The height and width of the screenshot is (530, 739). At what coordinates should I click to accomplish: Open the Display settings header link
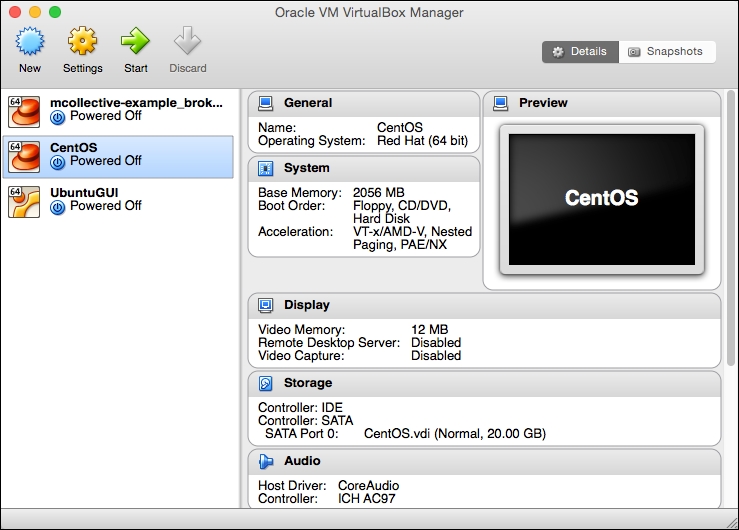click(307, 305)
